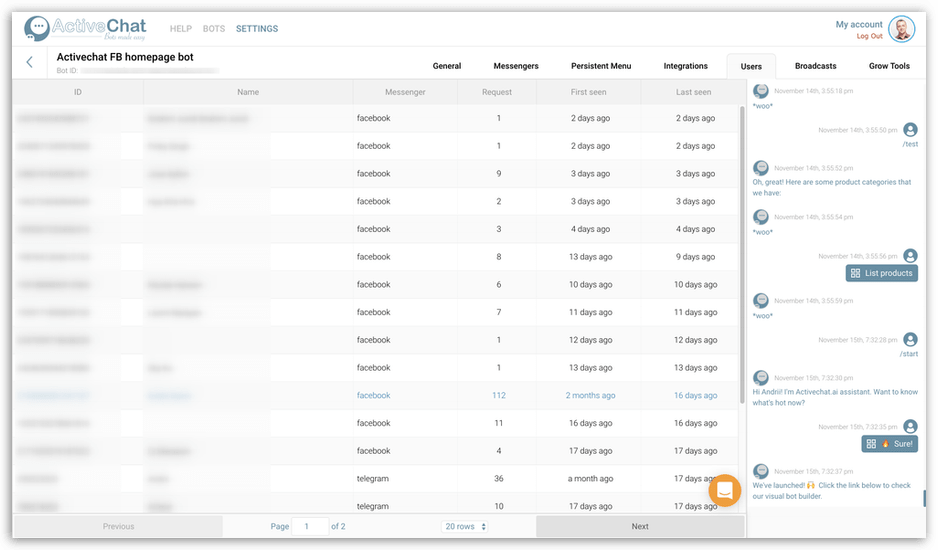Open SETTINGS in the top navigation
This screenshot has height=550, width=938.
(257, 29)
